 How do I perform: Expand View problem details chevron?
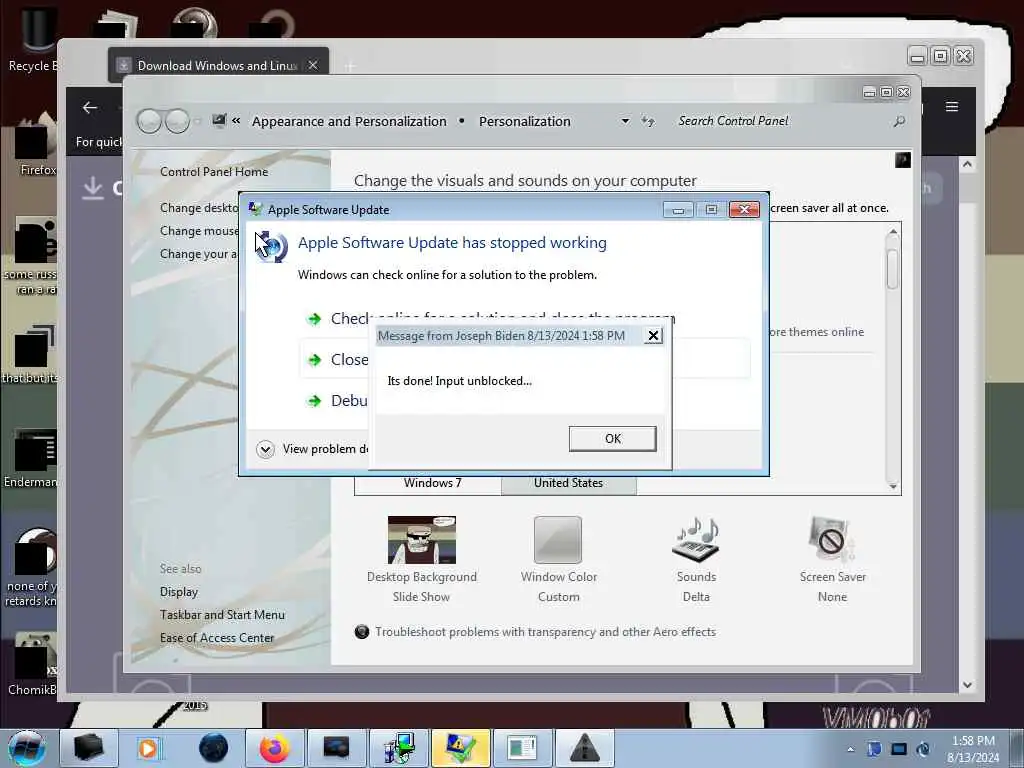tap(265, 449)
